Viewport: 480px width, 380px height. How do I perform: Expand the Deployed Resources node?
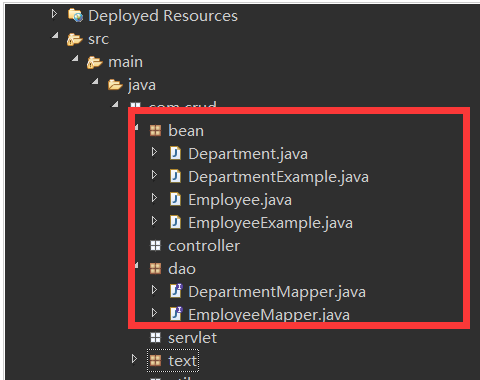point(54,14)
